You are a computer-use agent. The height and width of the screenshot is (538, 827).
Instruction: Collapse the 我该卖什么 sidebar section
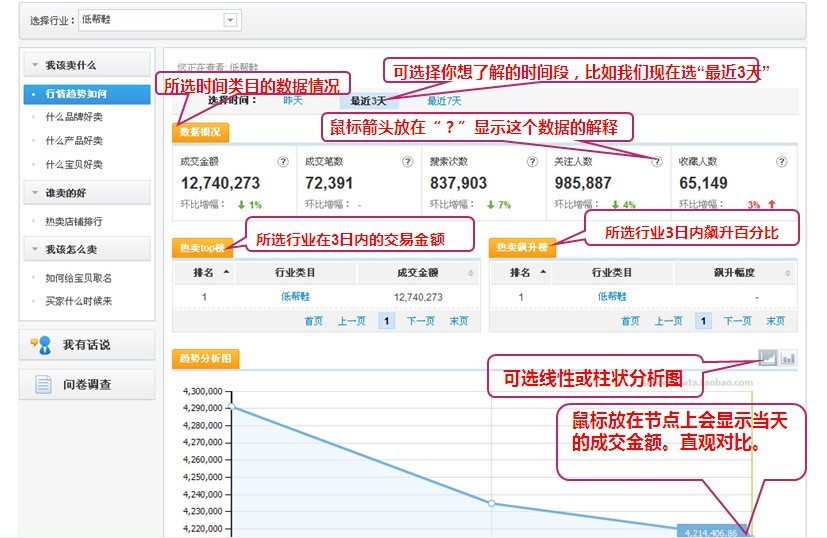pyautogui.click(x=87, y=65)
